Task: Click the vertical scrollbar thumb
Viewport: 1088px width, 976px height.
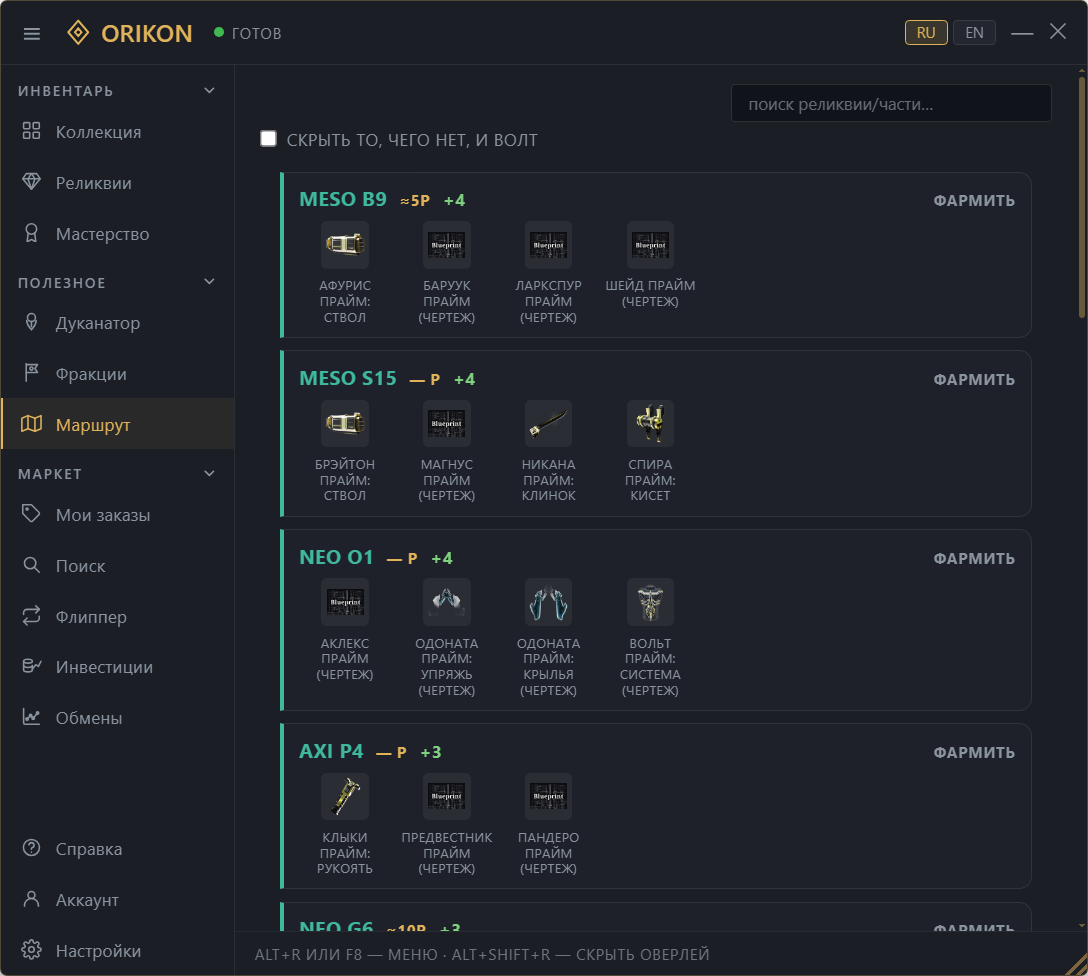Action: pos(1082,196)
